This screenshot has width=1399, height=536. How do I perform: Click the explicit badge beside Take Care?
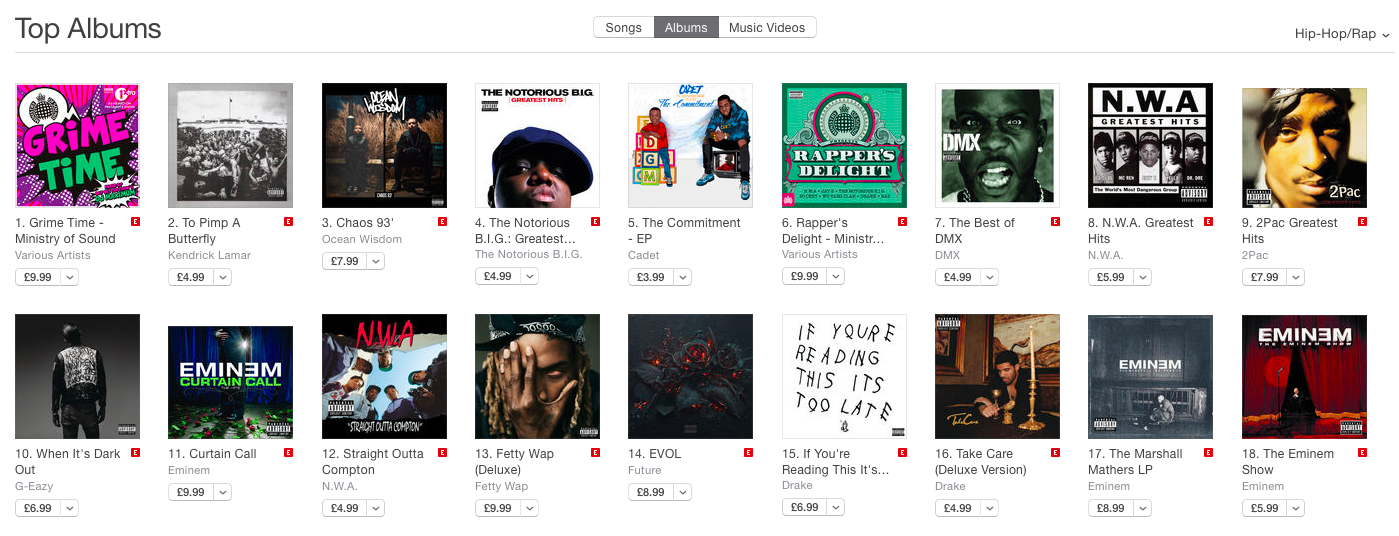1055,452
